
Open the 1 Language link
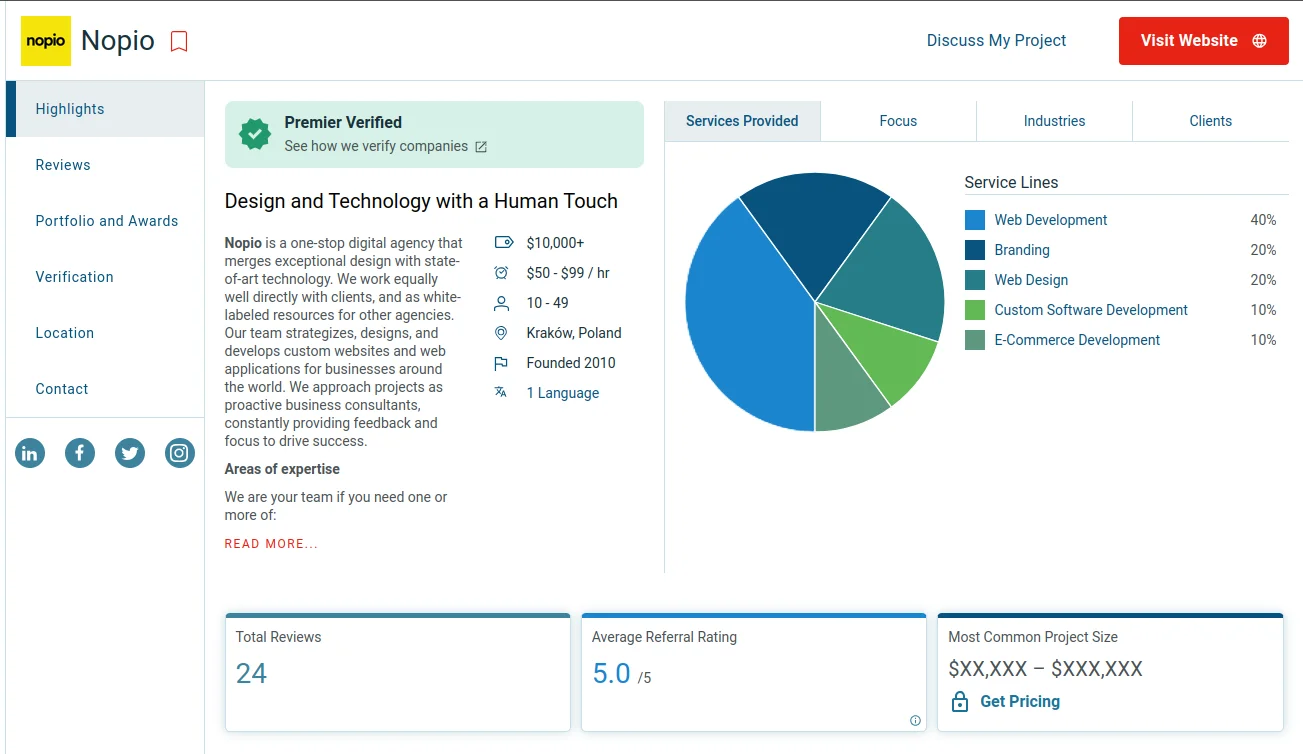click(563, 393)
